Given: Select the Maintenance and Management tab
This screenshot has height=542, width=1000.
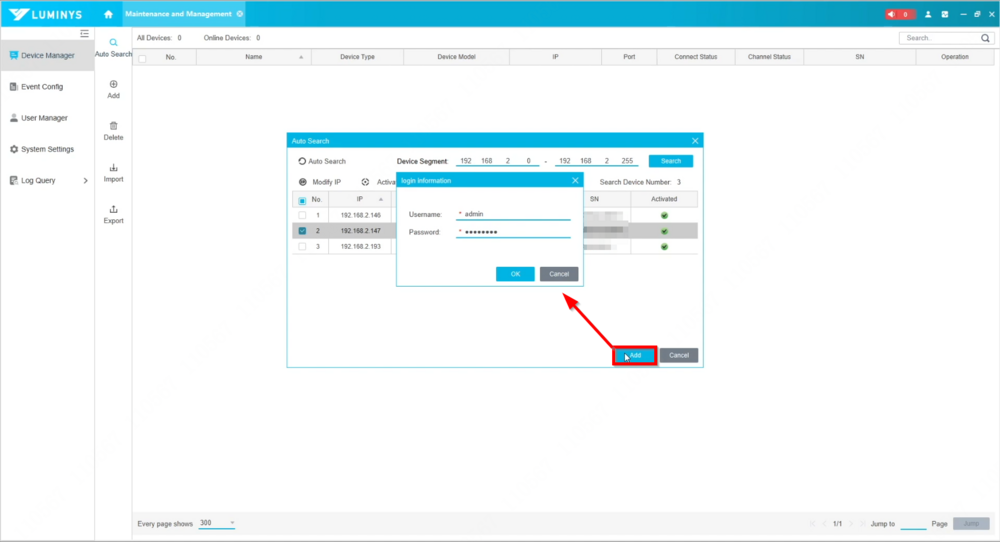Looking at the screenshot, I should pos(178,14).
